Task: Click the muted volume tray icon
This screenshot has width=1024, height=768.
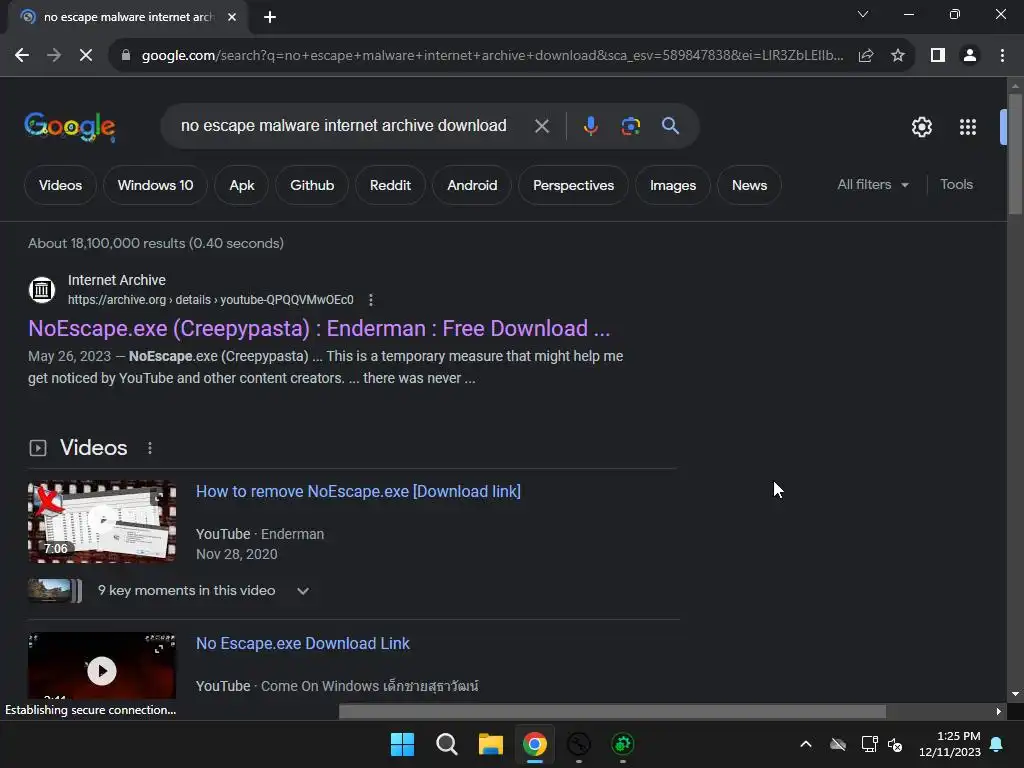Action: 895,744
